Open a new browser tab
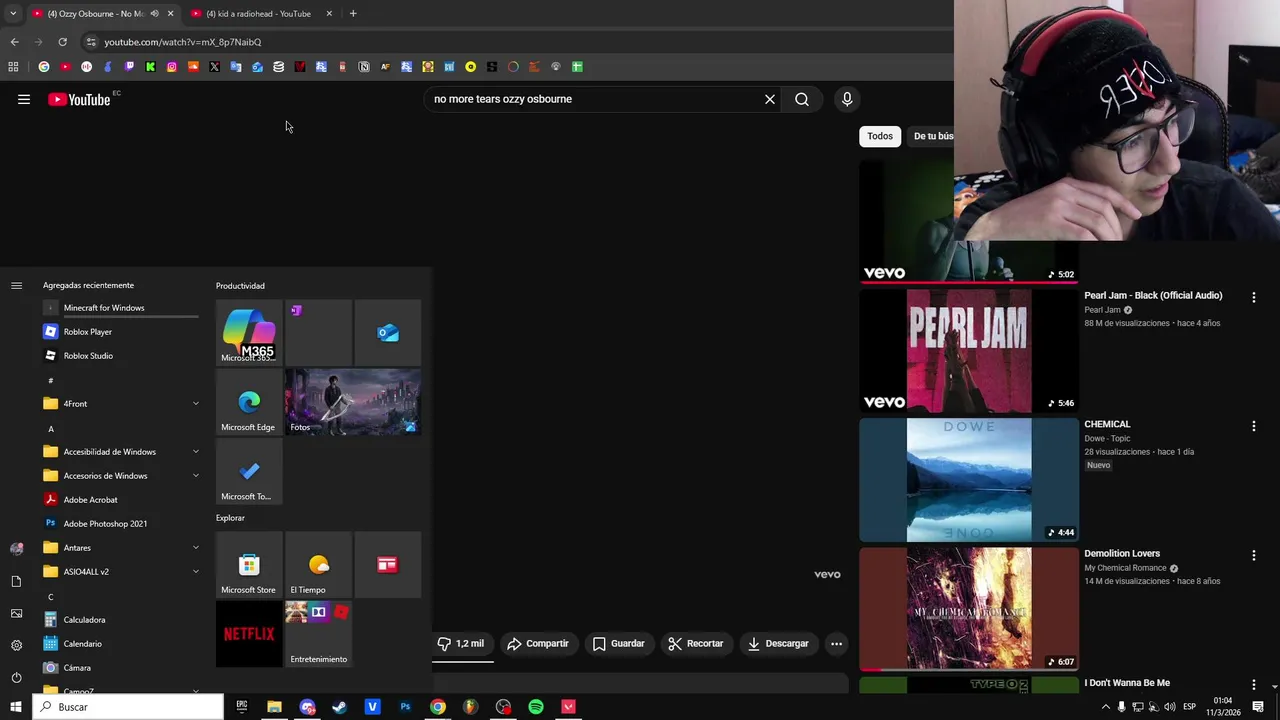 coord(353,14)
